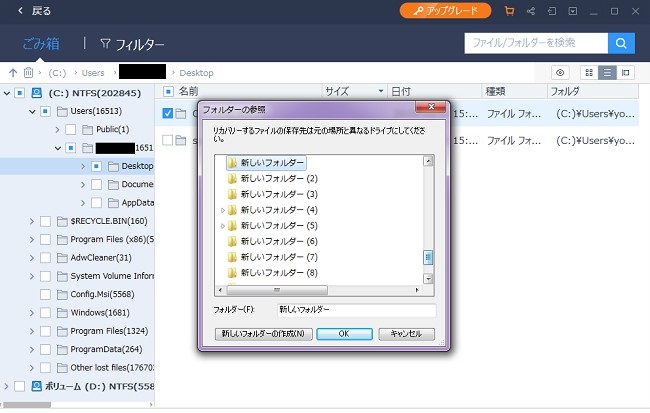Image resolution: width=650 pixels, height=413 pixels.
Task: Open the サイズ column dropdown arrow
Action: [x=381, y=91]
